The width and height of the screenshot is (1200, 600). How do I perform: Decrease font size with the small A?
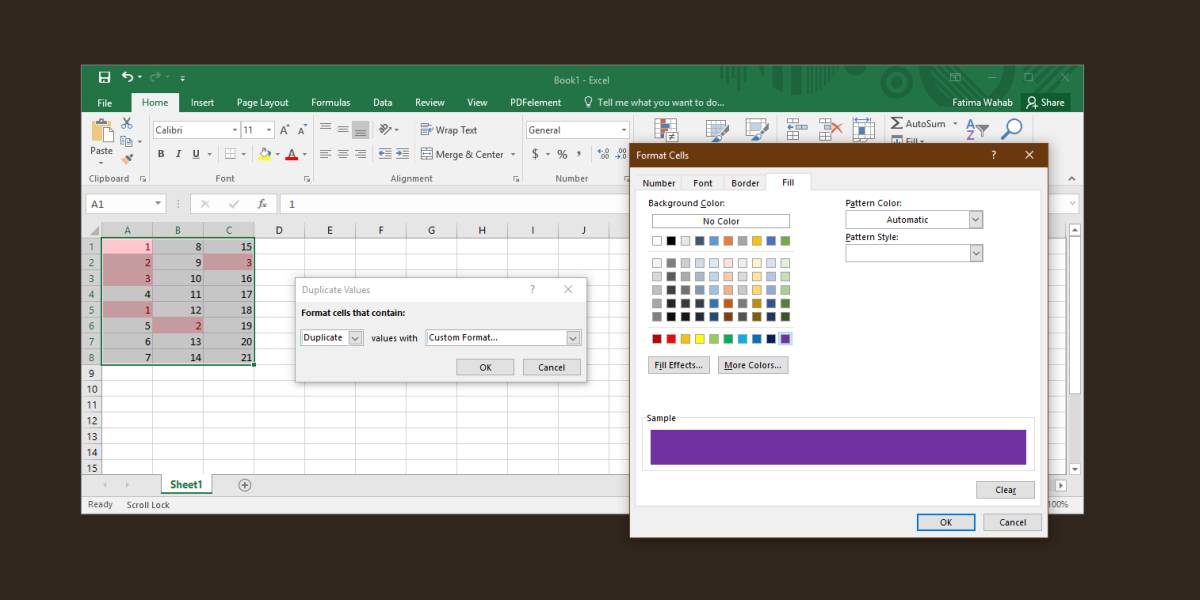point(302,130)
